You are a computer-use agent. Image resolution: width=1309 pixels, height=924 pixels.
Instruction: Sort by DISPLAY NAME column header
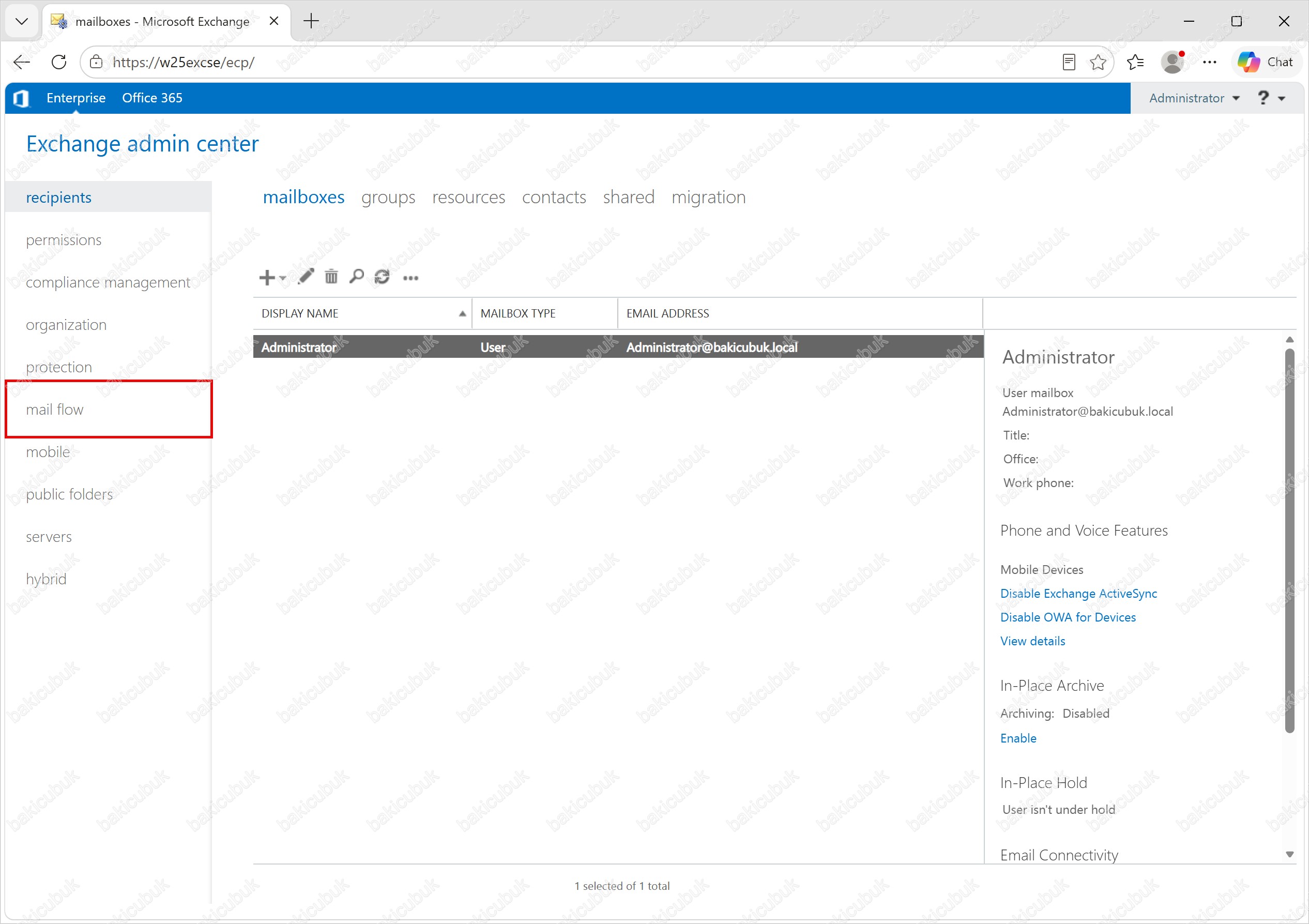[362, 313]
